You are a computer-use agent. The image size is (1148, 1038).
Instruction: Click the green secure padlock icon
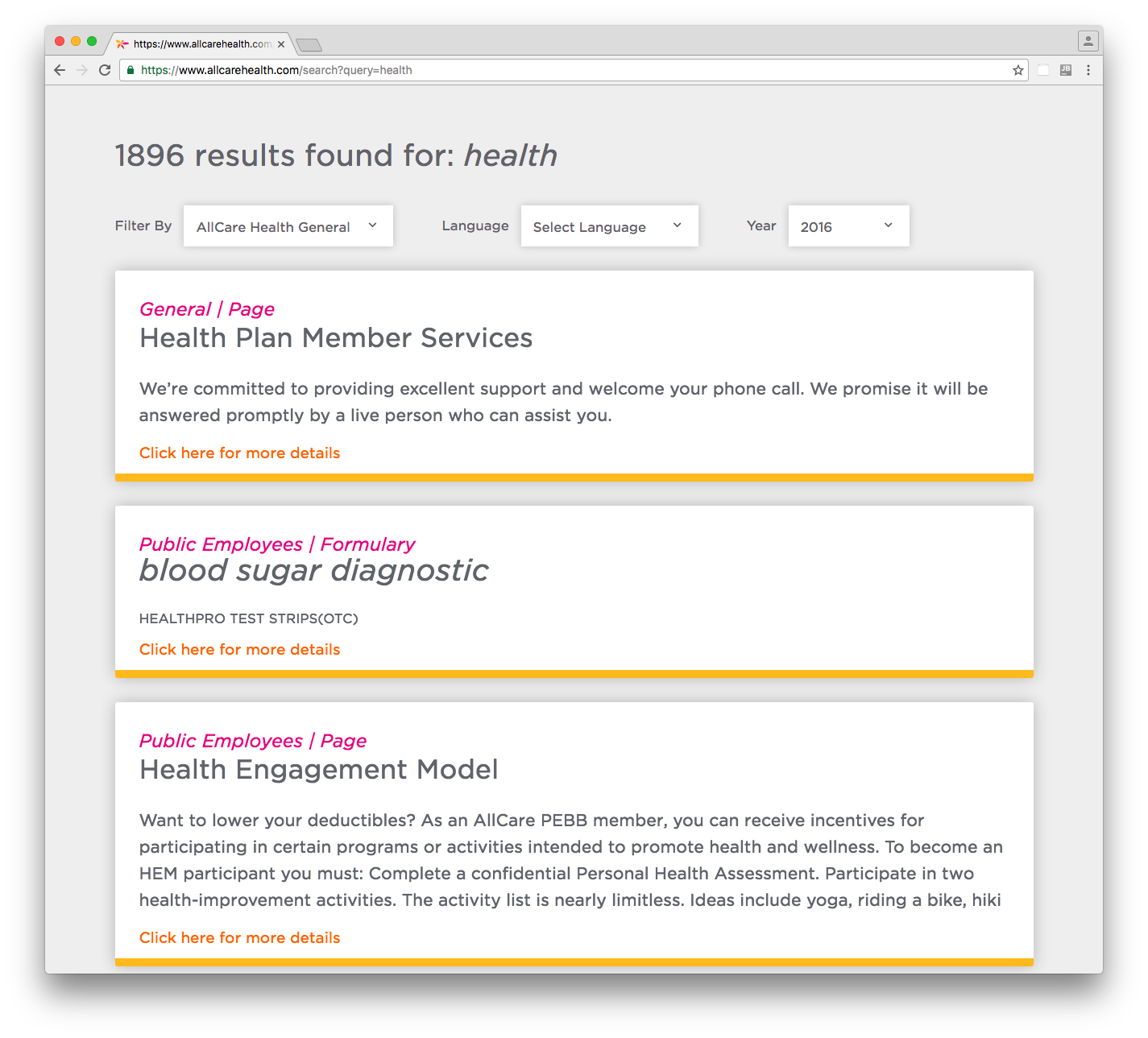131,70
